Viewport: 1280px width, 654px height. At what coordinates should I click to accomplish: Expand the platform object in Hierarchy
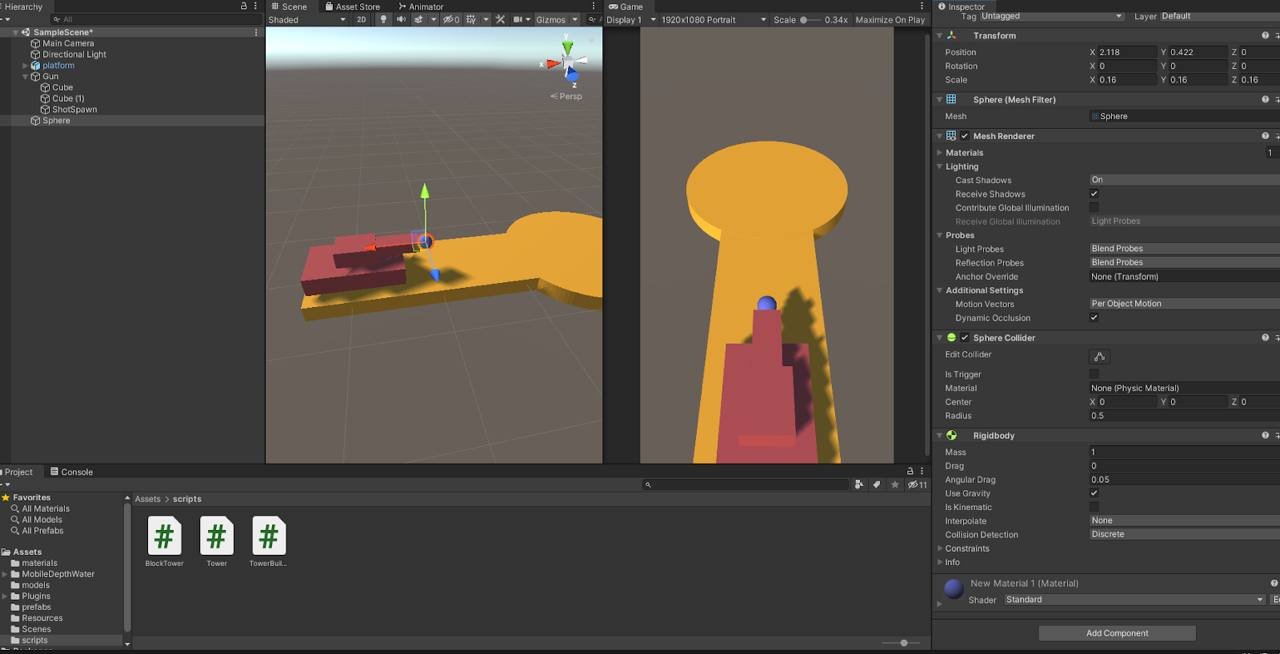(x=25, y=65)
